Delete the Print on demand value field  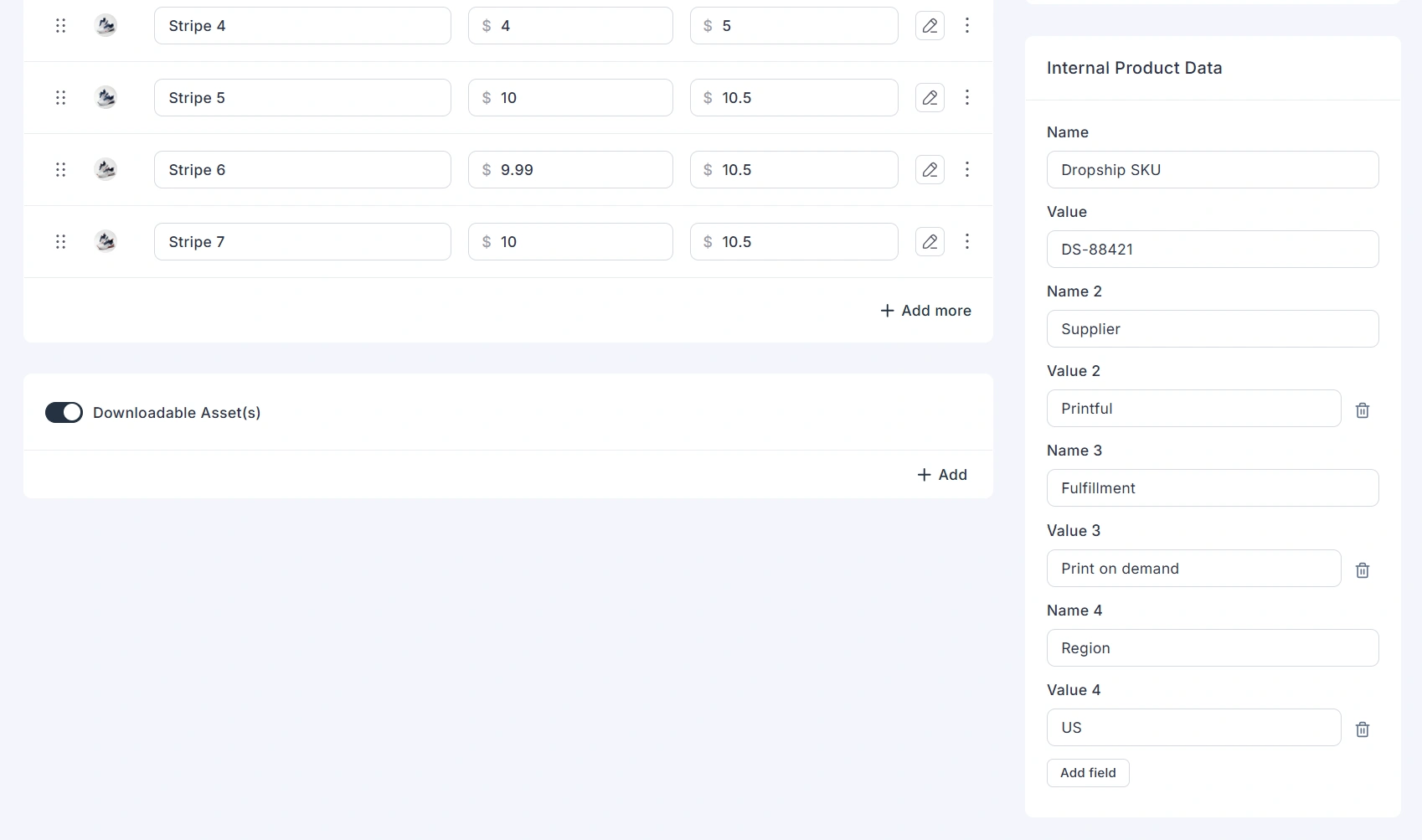coord(1363,570)
